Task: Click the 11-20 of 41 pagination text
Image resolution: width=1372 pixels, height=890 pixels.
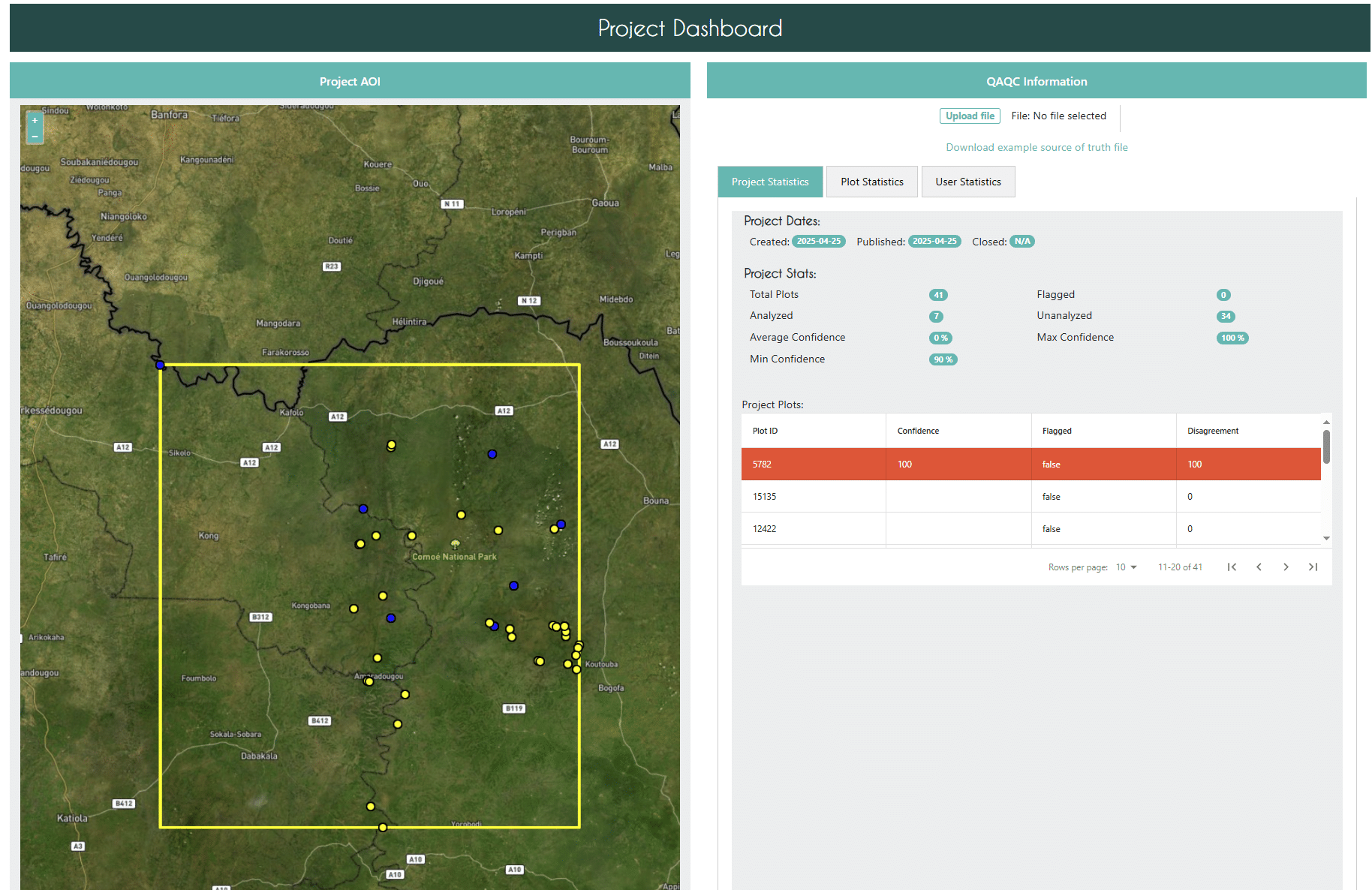Action: (x=1180, y=567)
